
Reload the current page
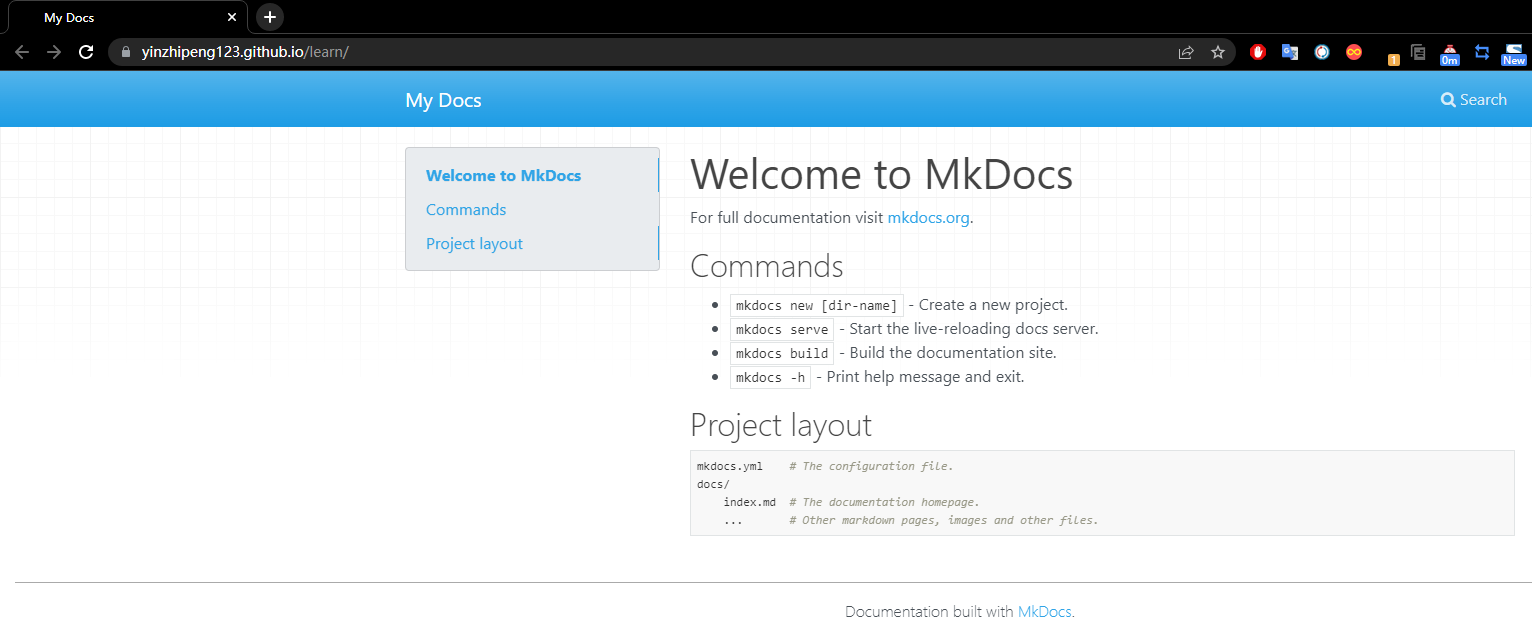tap(86, 52)
